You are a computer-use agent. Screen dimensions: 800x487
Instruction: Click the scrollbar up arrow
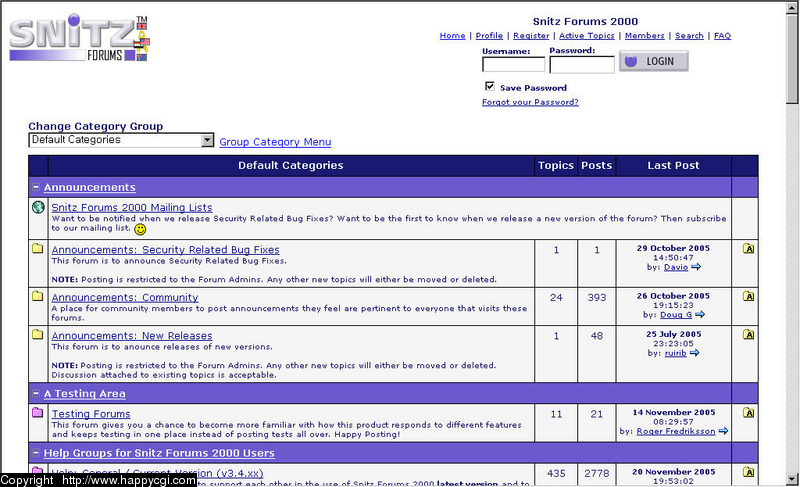792,8
